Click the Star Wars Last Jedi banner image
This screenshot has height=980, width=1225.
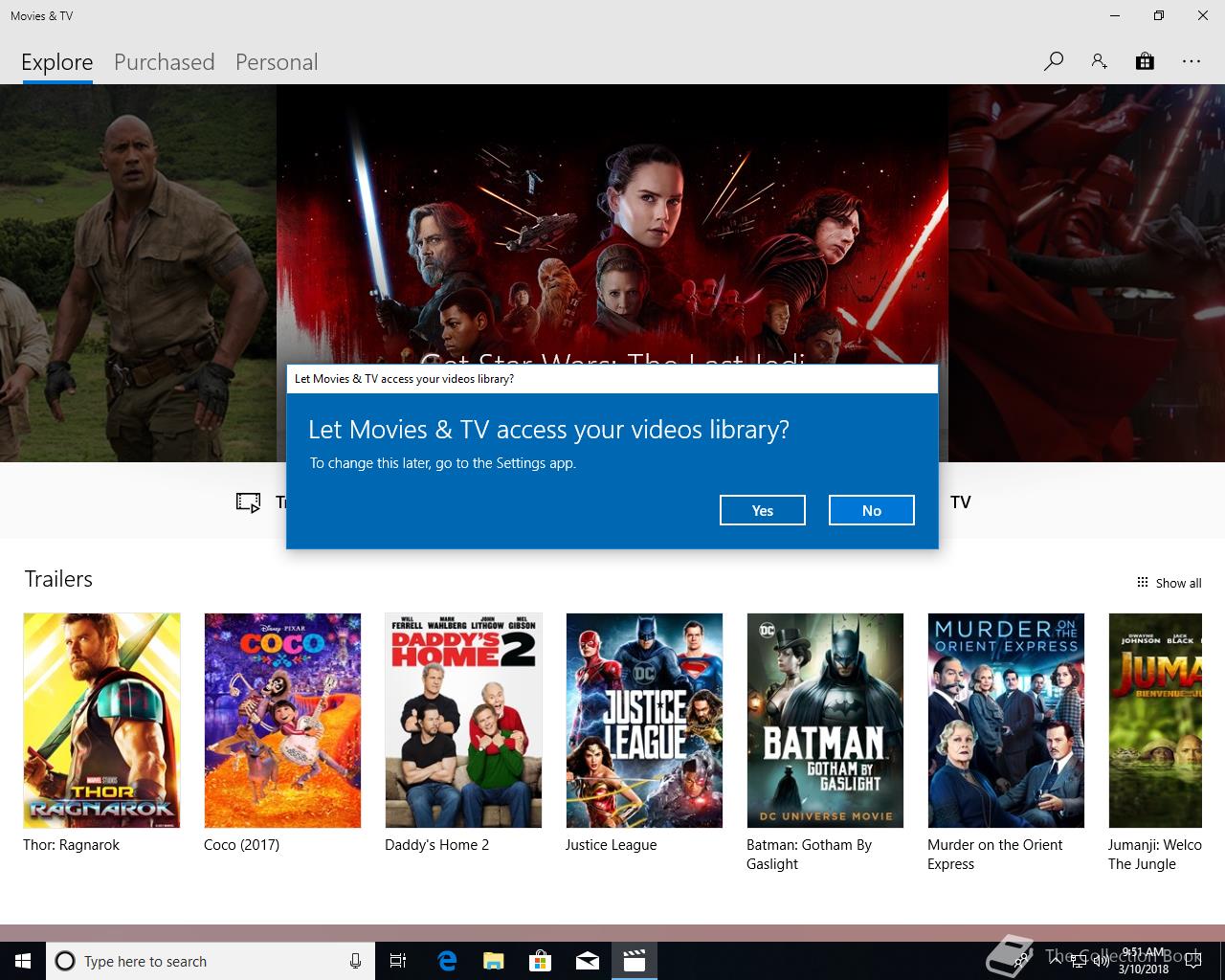(x=612, y=225)
